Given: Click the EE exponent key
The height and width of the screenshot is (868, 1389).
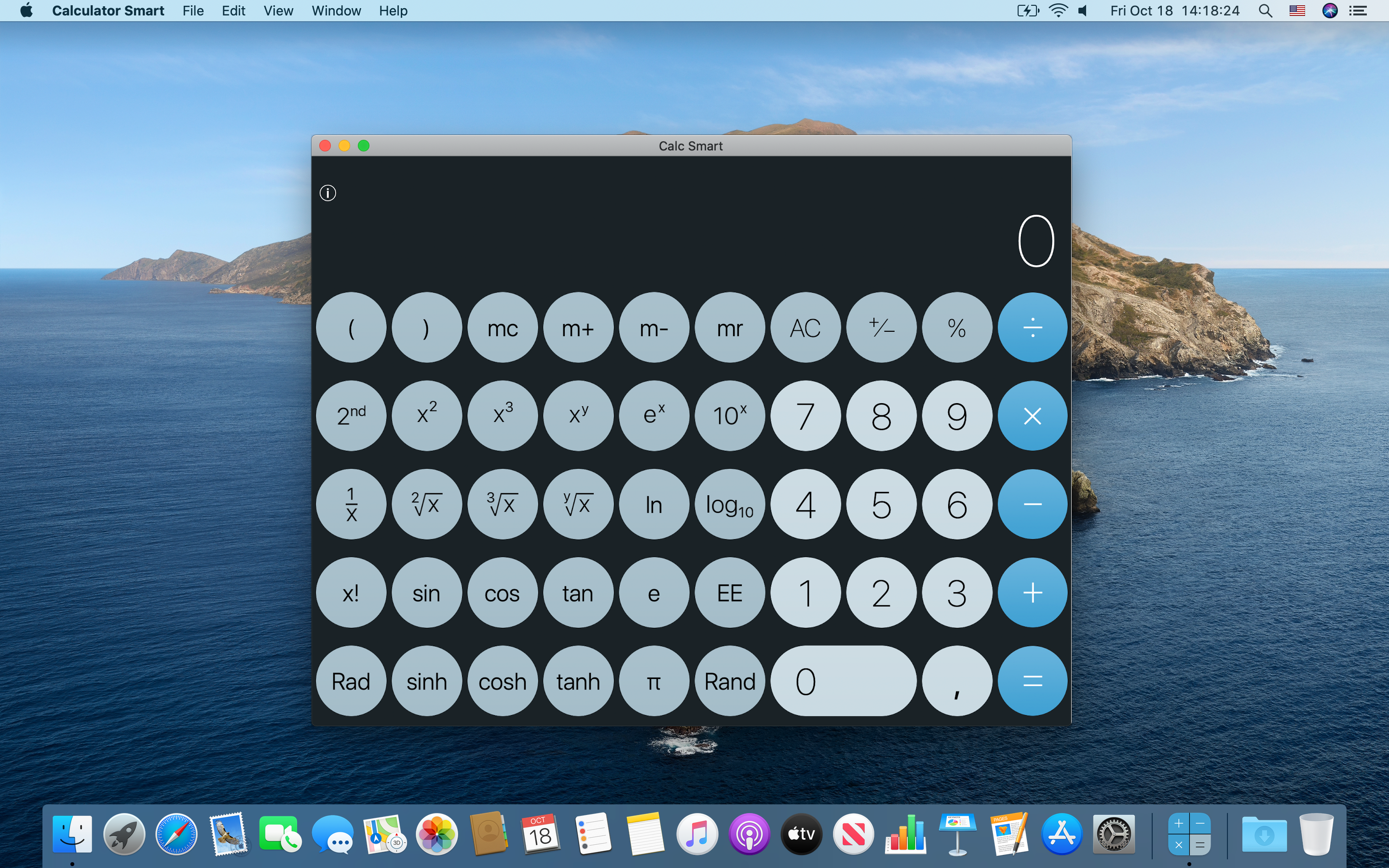Looking at the screenshot, I should 730,593.
